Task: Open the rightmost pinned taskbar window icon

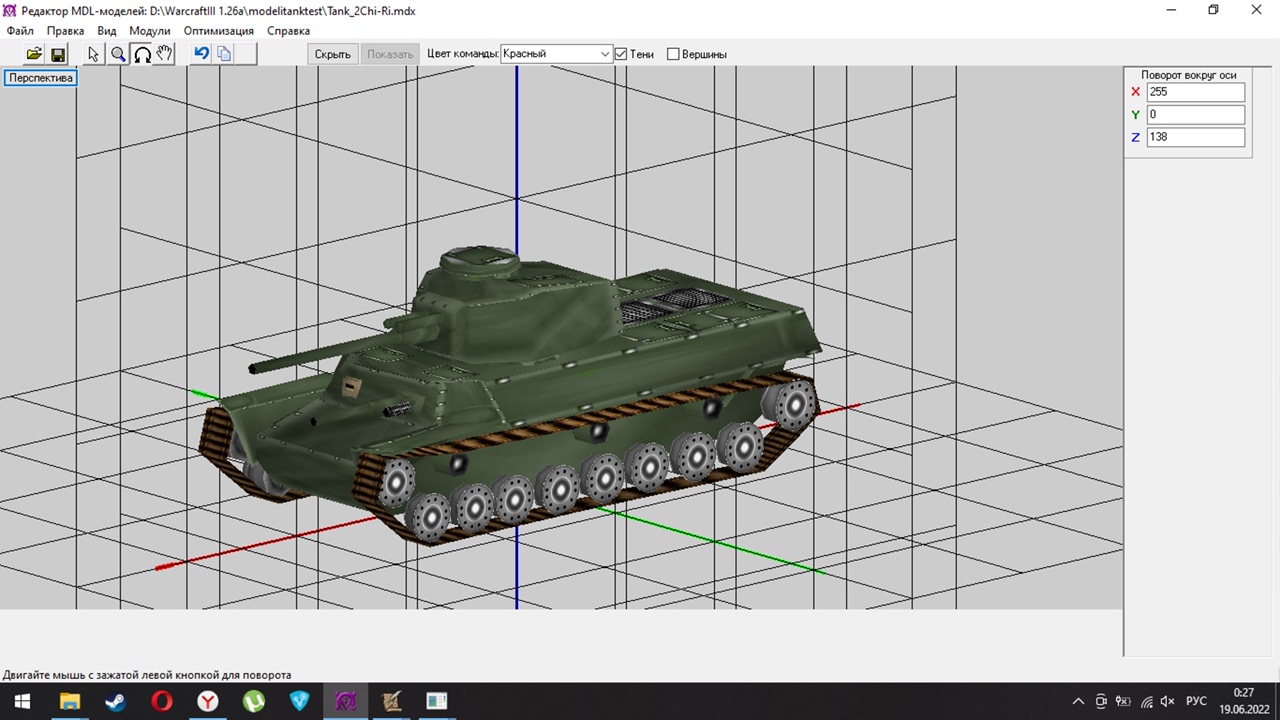Action: pyautogui.click(x=437, y=702)
